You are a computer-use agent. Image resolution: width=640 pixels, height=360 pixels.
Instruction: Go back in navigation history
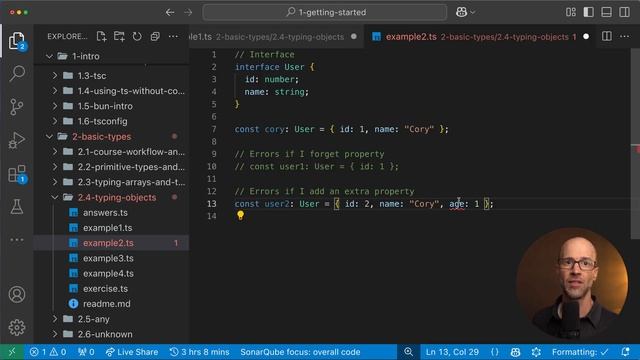[x=170, y=12]
